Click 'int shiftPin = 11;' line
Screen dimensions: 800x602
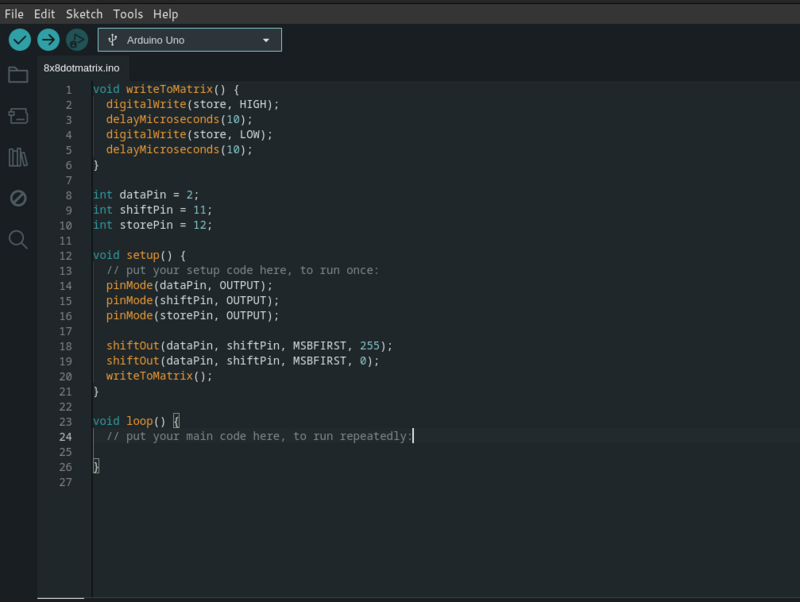pyautogui.click(x=153, y=210)
